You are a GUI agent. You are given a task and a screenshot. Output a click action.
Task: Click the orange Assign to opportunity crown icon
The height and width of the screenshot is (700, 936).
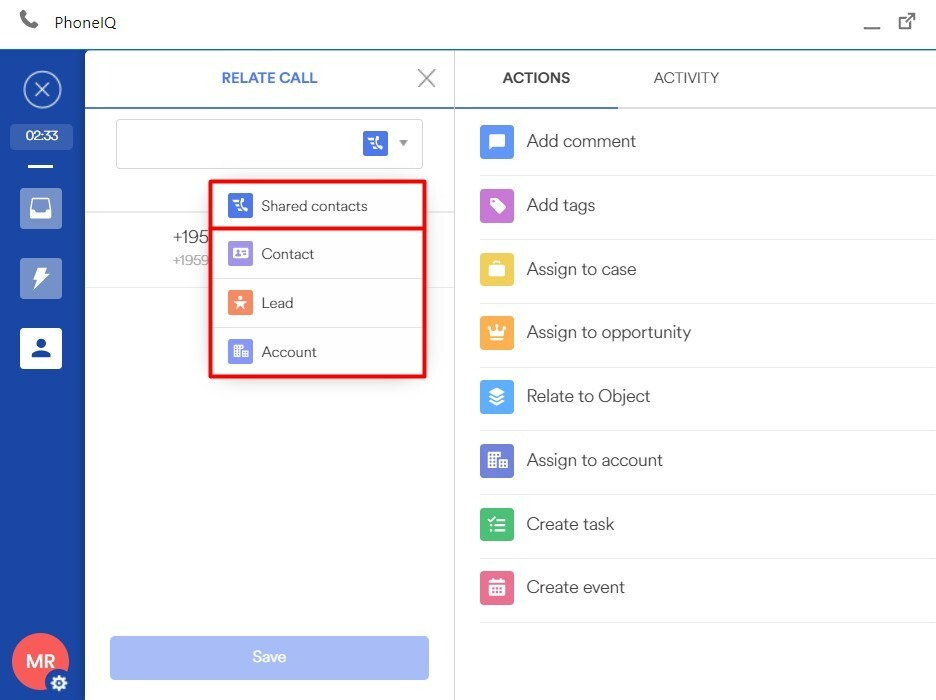[x=497, y=333]
